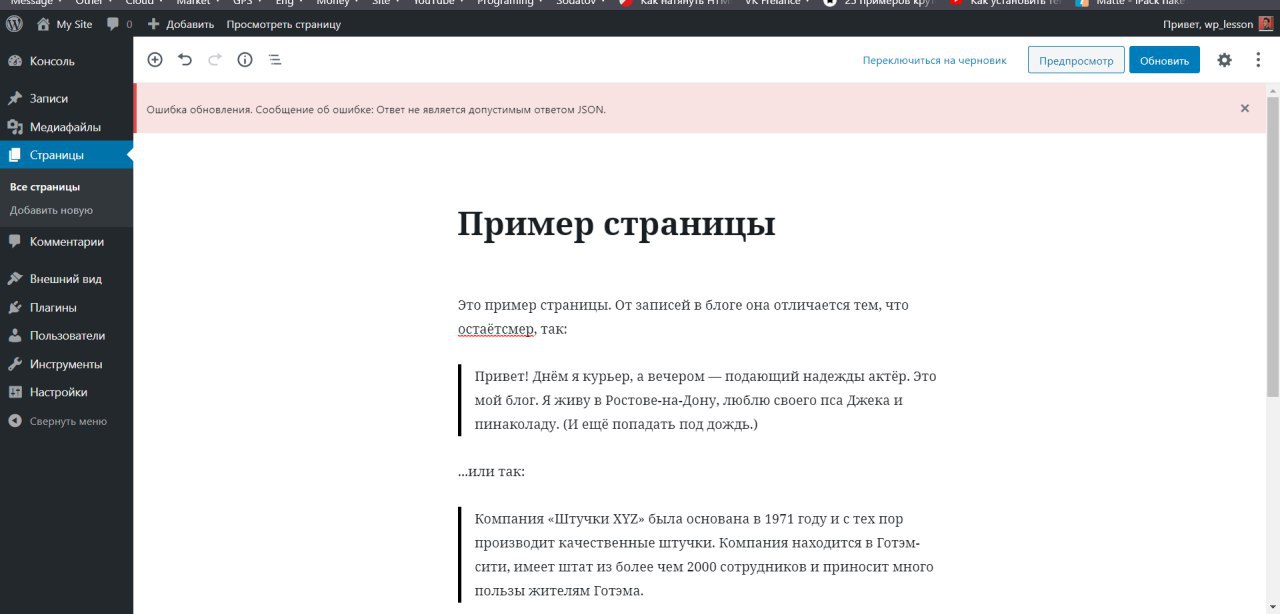The image size is (1280, 614).
Task: Click the Ошибка обновления error message text
Action: (x=376, y=109)
